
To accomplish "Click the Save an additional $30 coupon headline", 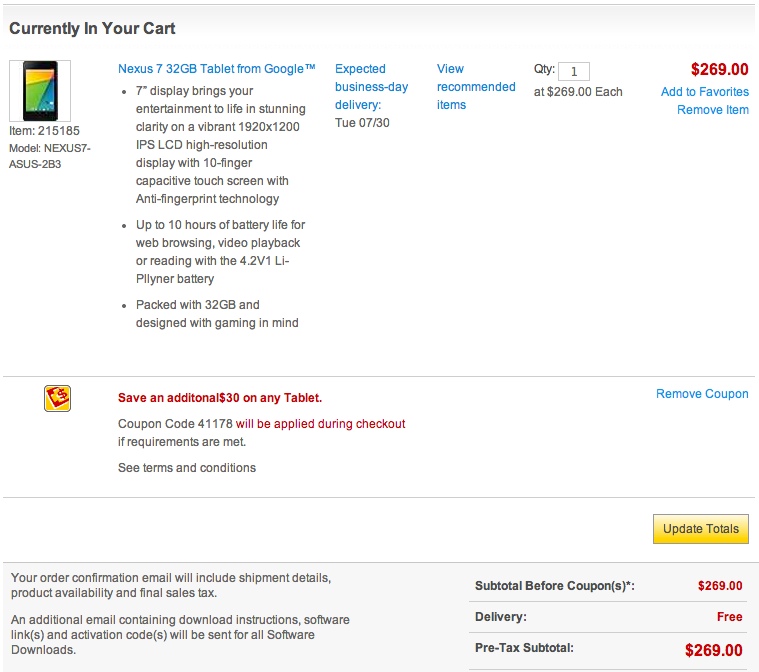I will tap(220, 398).
